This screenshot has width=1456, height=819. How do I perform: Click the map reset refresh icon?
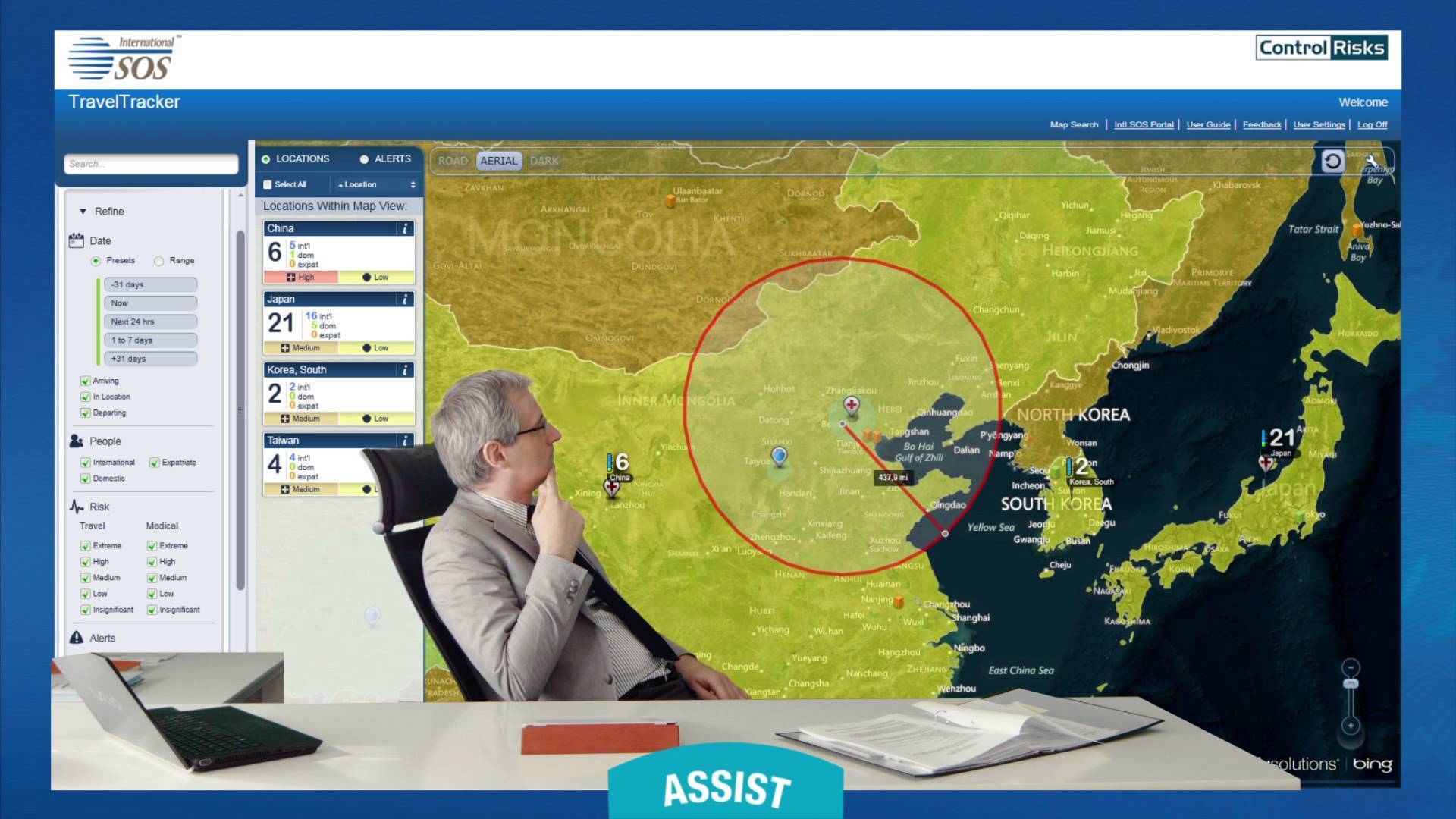tap(1332, 162)
